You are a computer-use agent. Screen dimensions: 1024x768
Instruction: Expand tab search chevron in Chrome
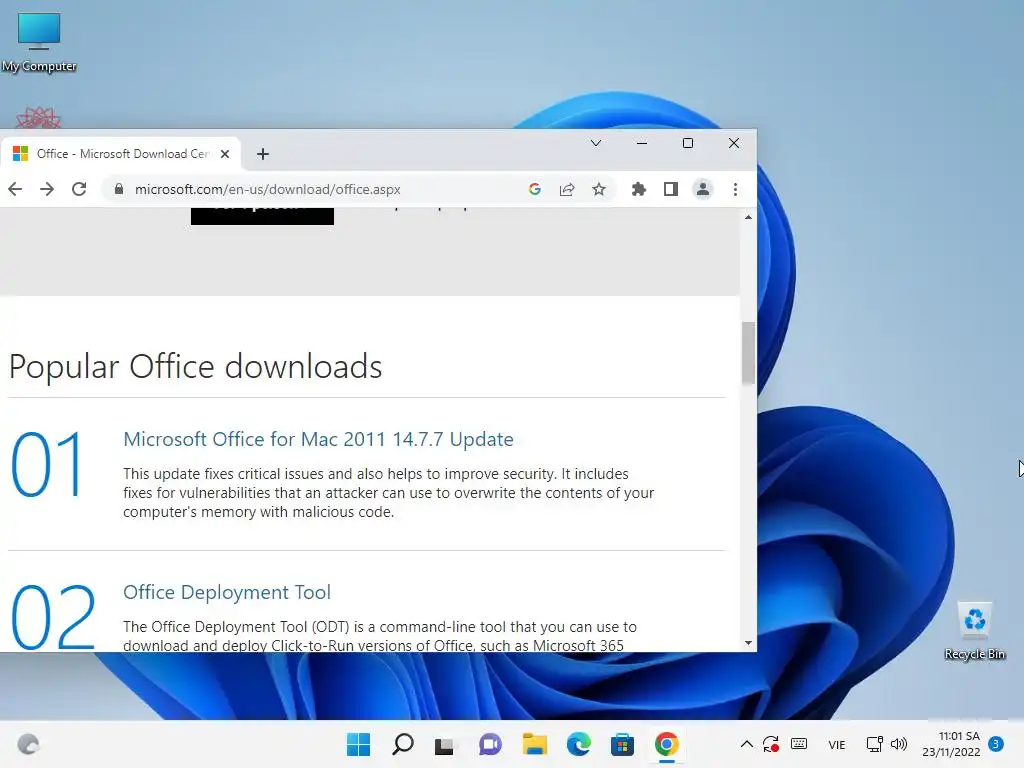596,143
